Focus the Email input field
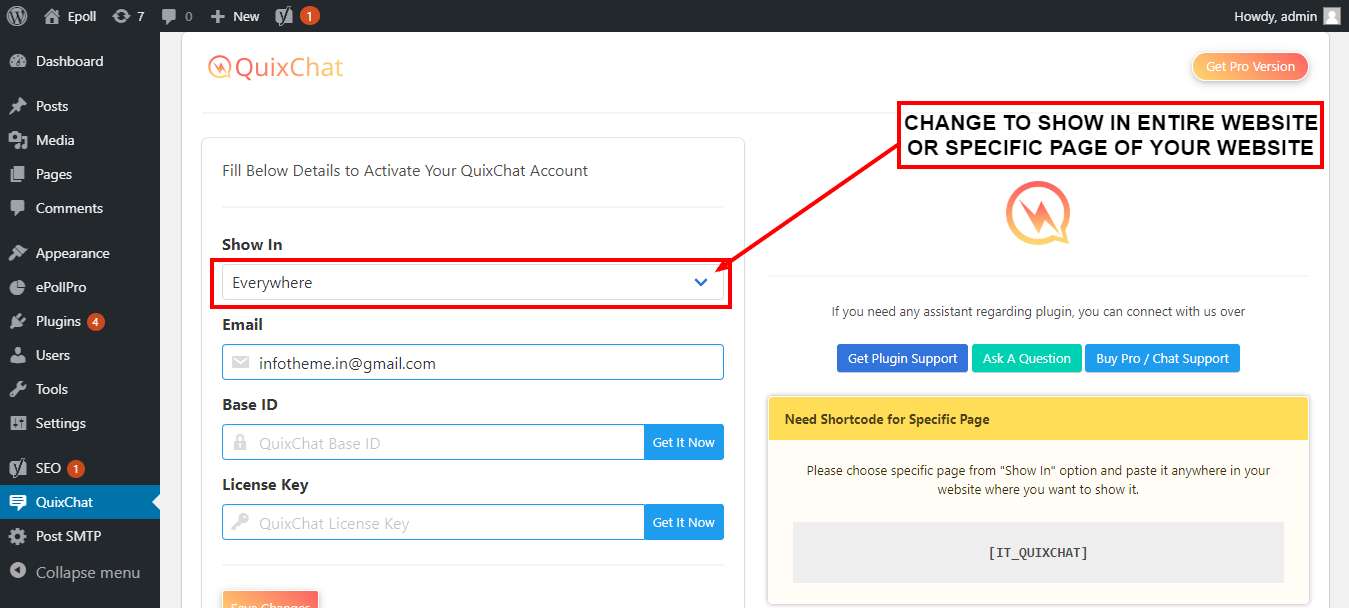The width and height of the screenshot is (1349, 608). point(485,363)
